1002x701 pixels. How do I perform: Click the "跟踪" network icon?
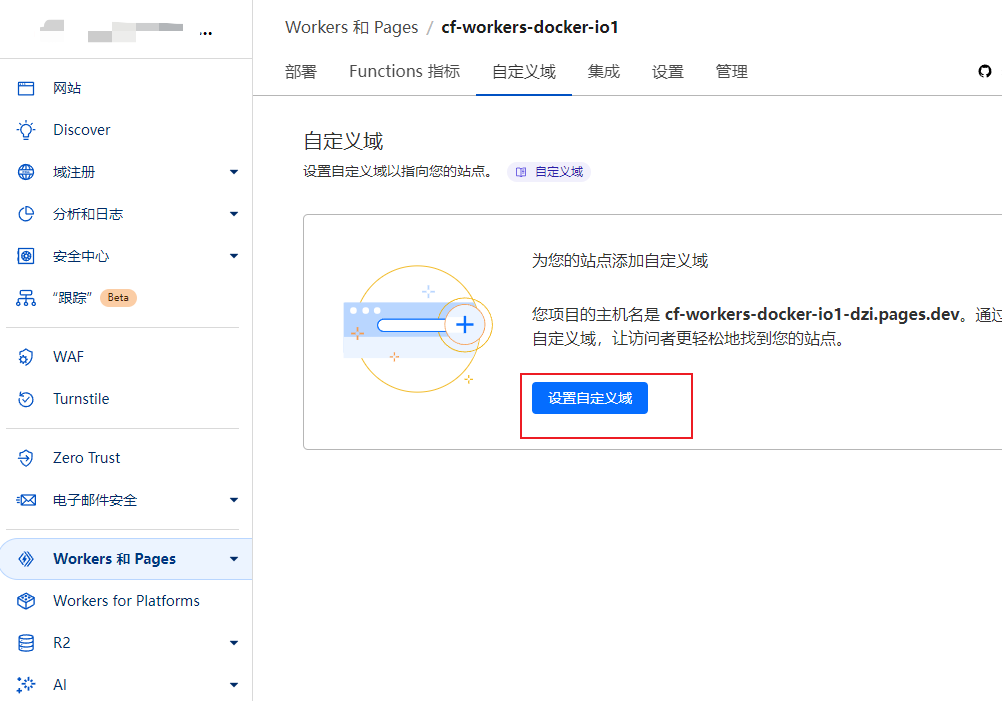pos(26,298)
